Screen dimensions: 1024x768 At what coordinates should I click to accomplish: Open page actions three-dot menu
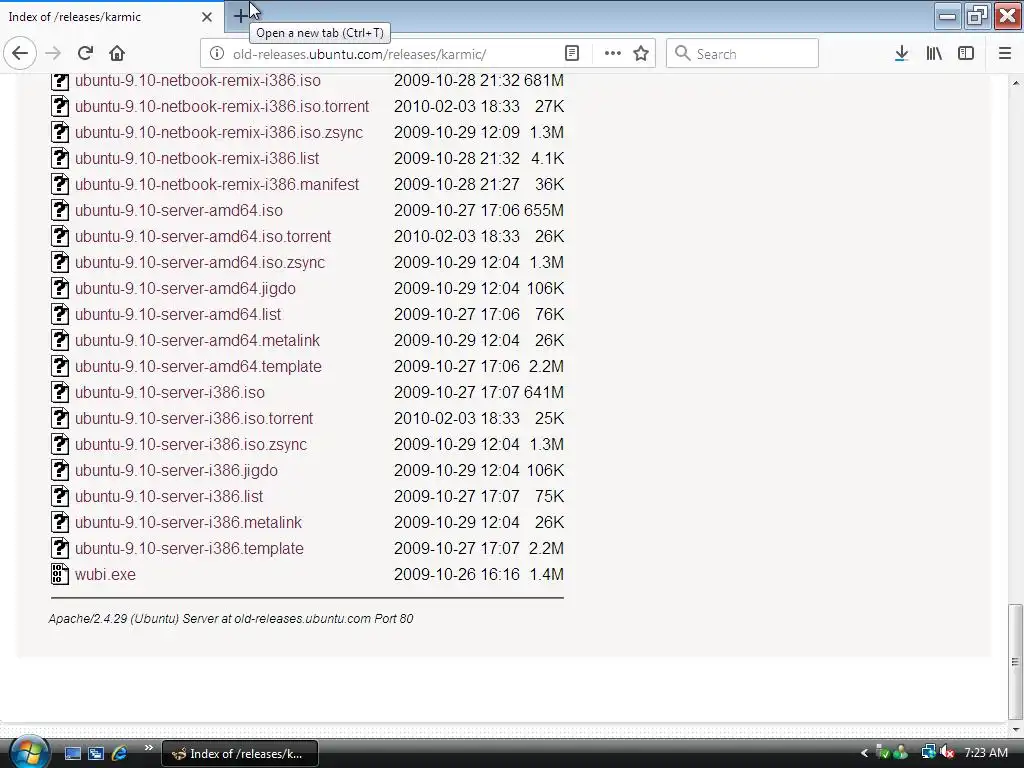point(612,54)
